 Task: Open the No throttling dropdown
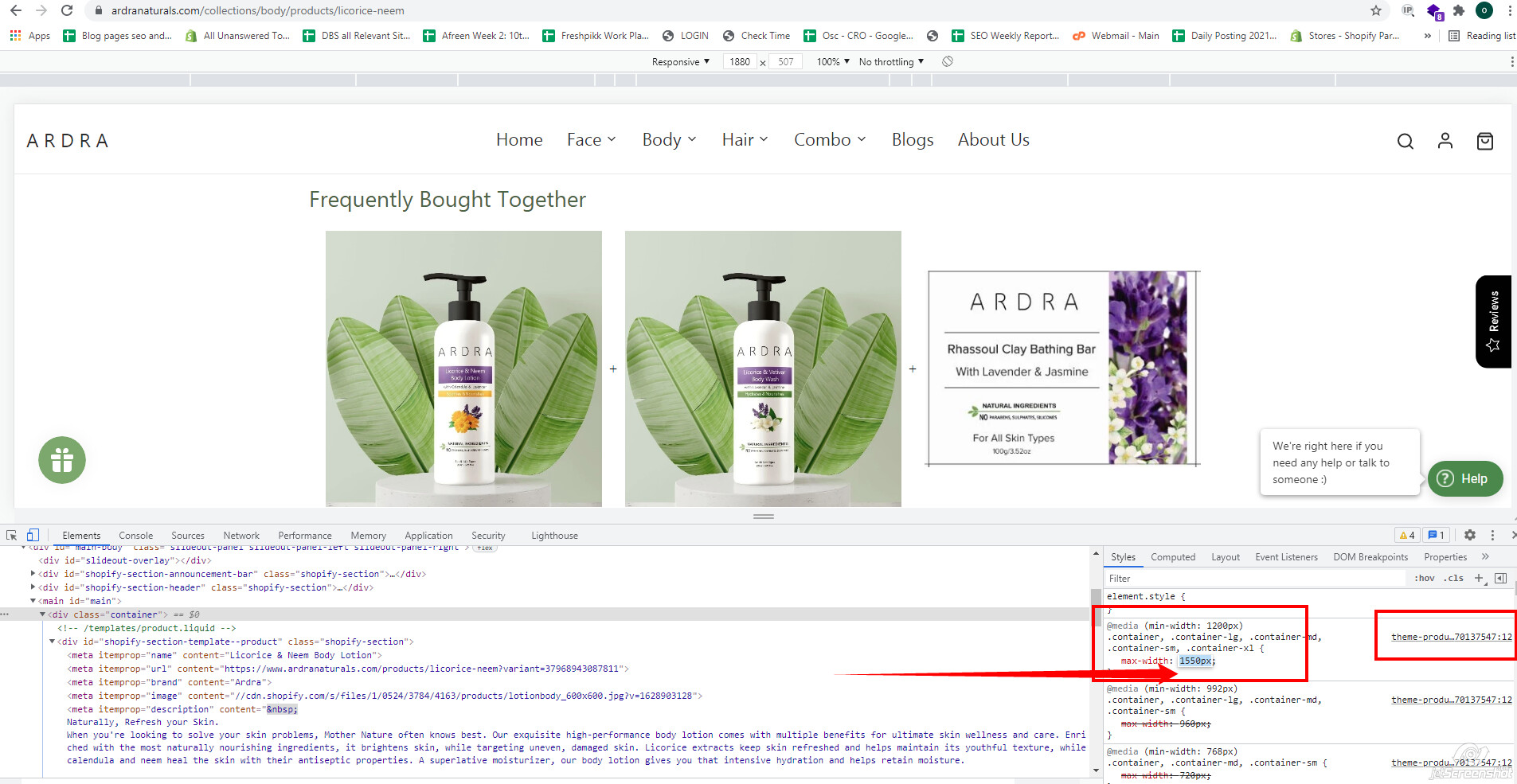tap(891, 61)
